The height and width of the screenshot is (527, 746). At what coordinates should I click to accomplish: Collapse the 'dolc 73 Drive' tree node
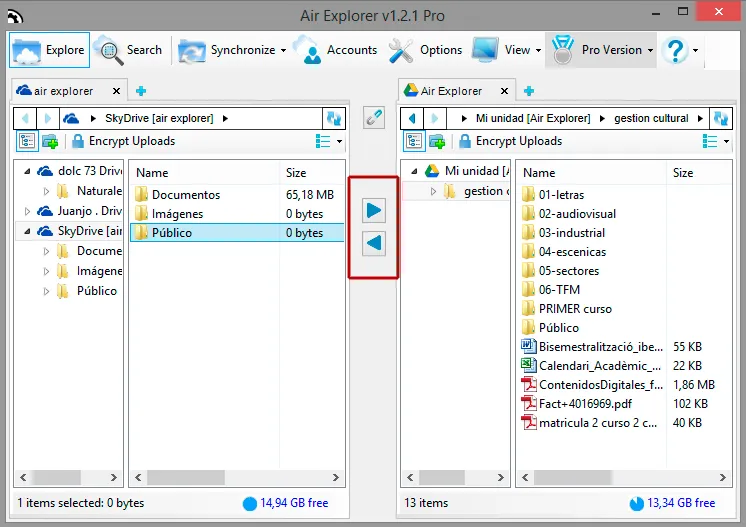tap(28, 171)
